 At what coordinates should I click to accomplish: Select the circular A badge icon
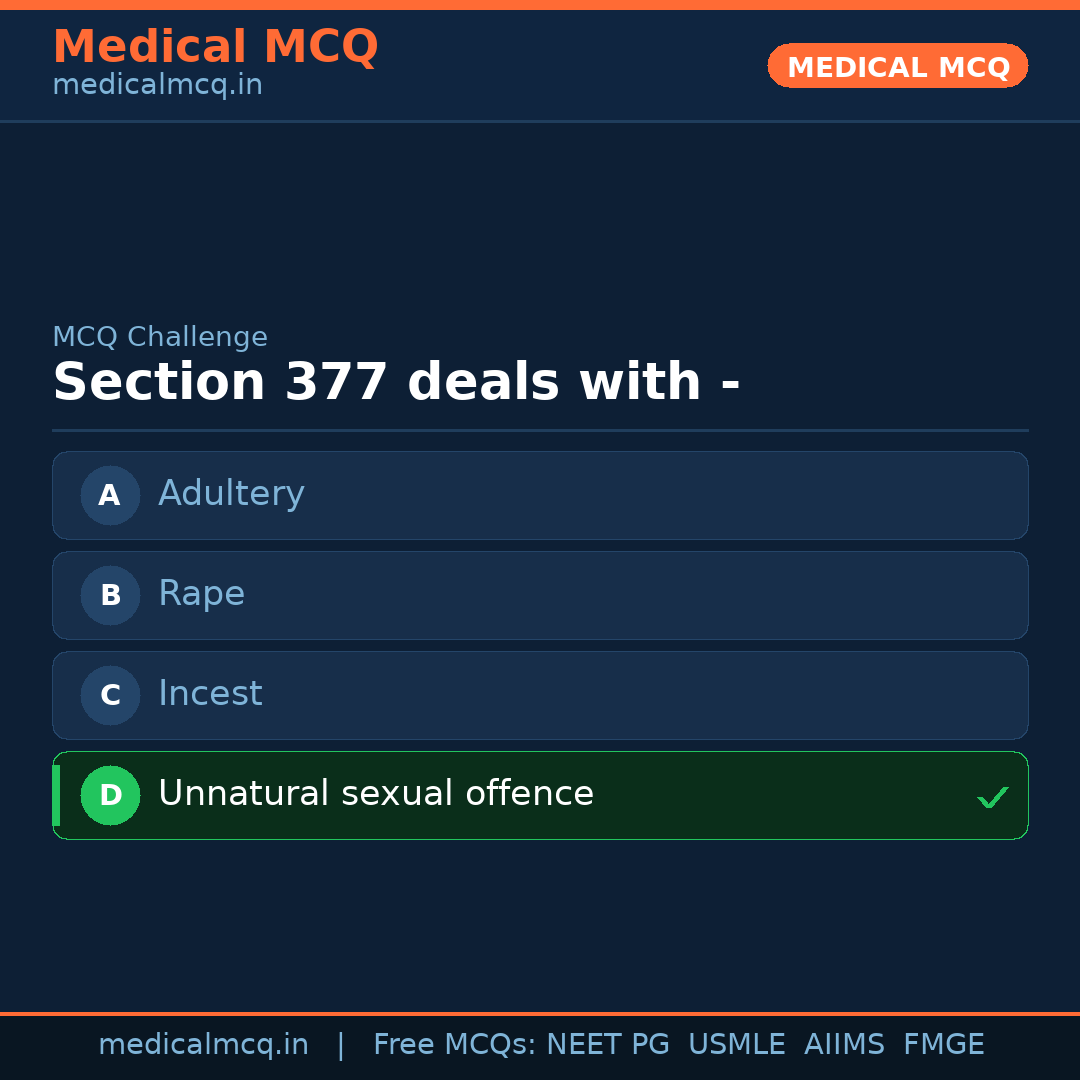click(110, 495)
